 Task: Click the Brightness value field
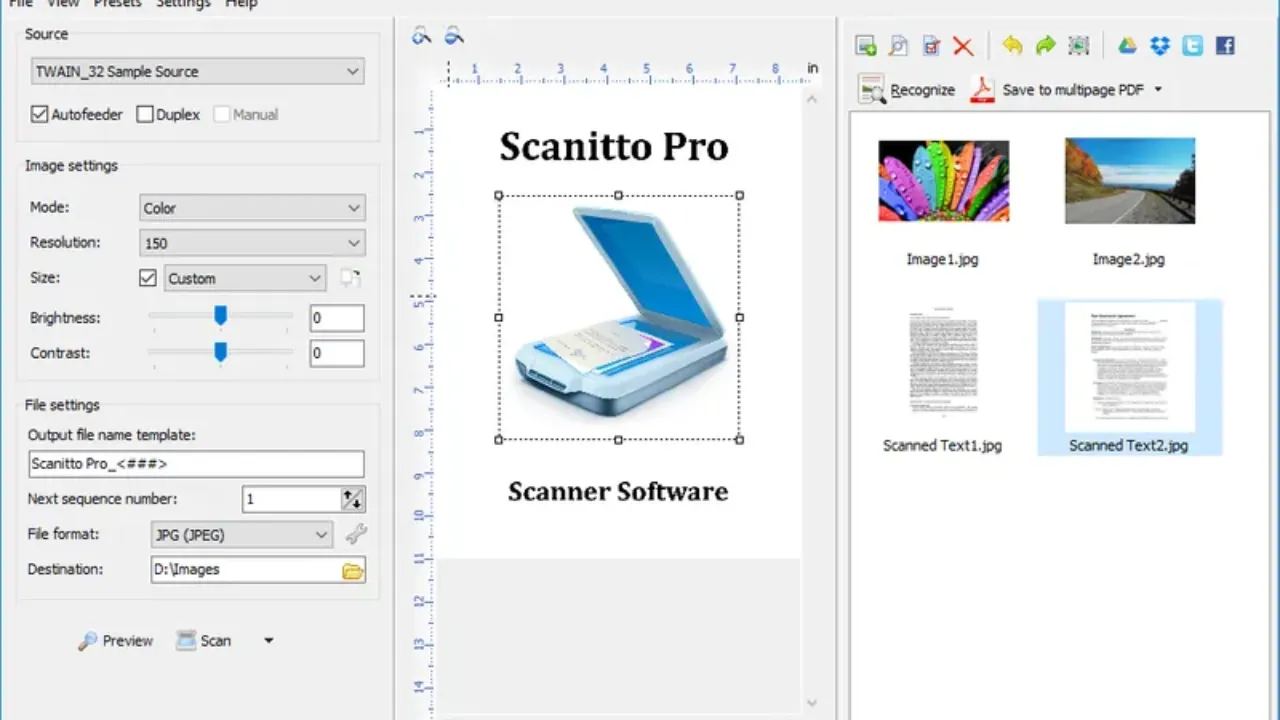tap(337, 319)
